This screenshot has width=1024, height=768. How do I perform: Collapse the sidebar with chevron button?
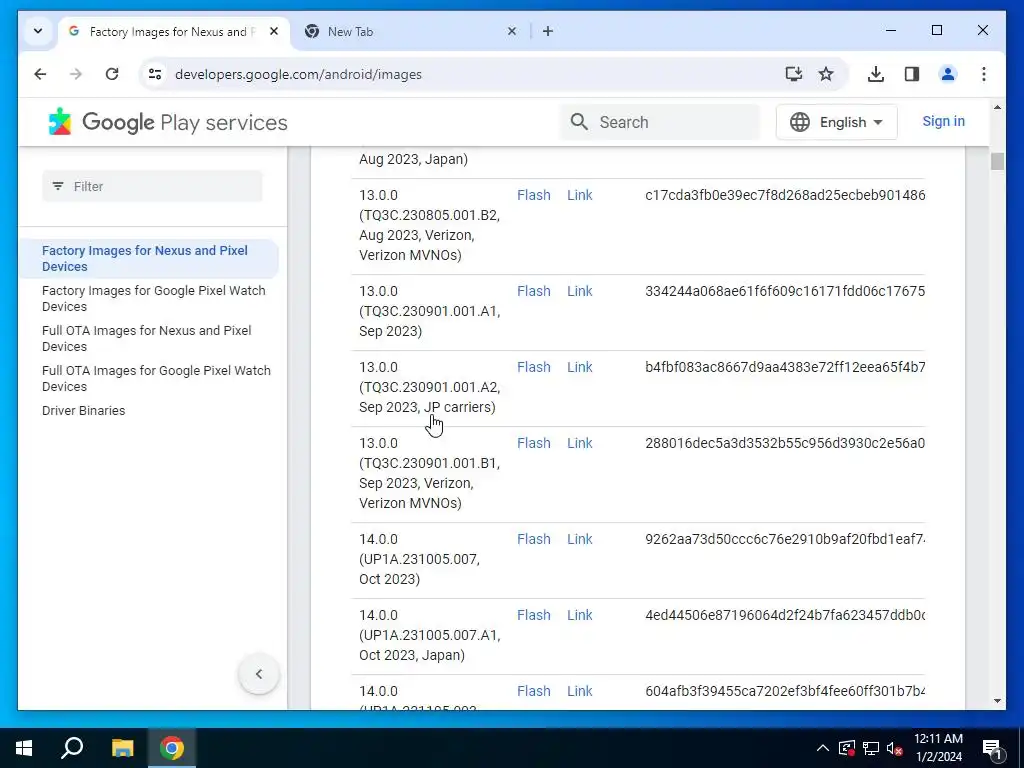pyautogui.click(x=259, y=674)
